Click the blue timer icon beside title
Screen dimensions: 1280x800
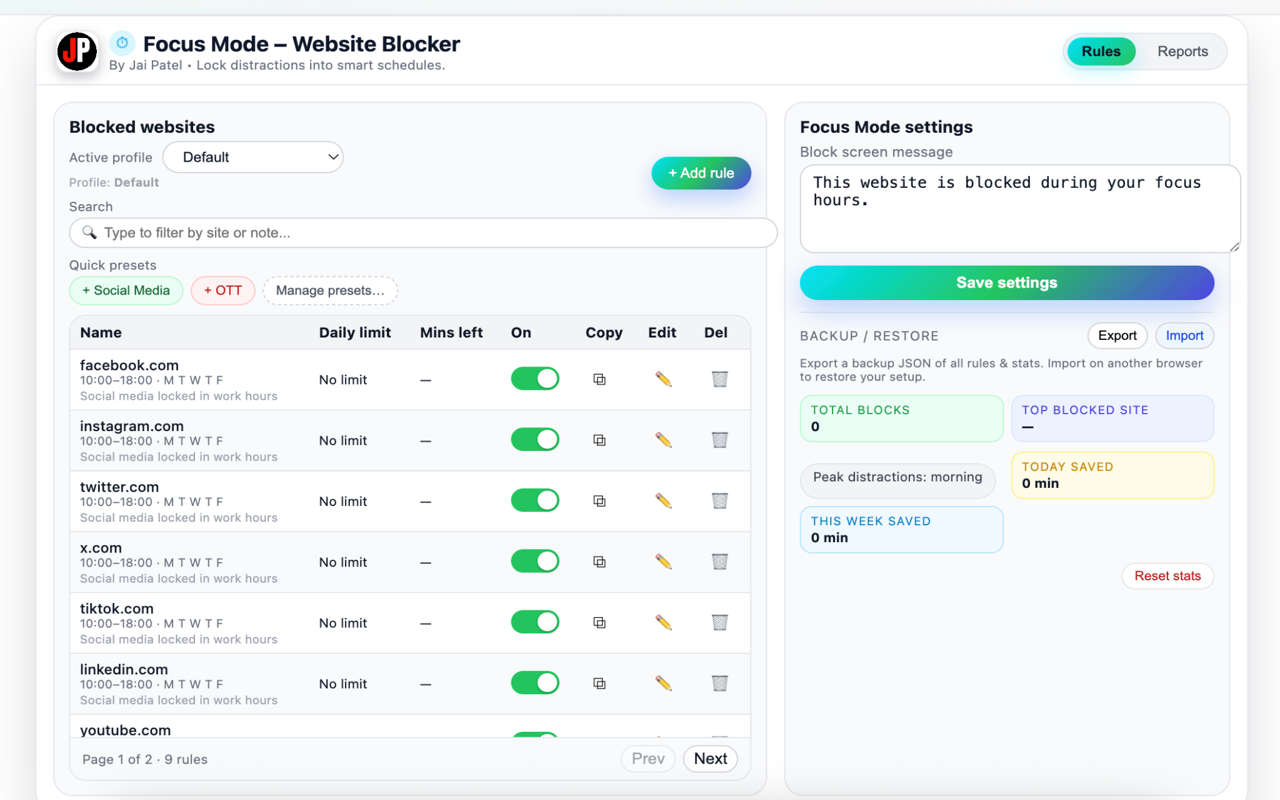click(122, 43)
